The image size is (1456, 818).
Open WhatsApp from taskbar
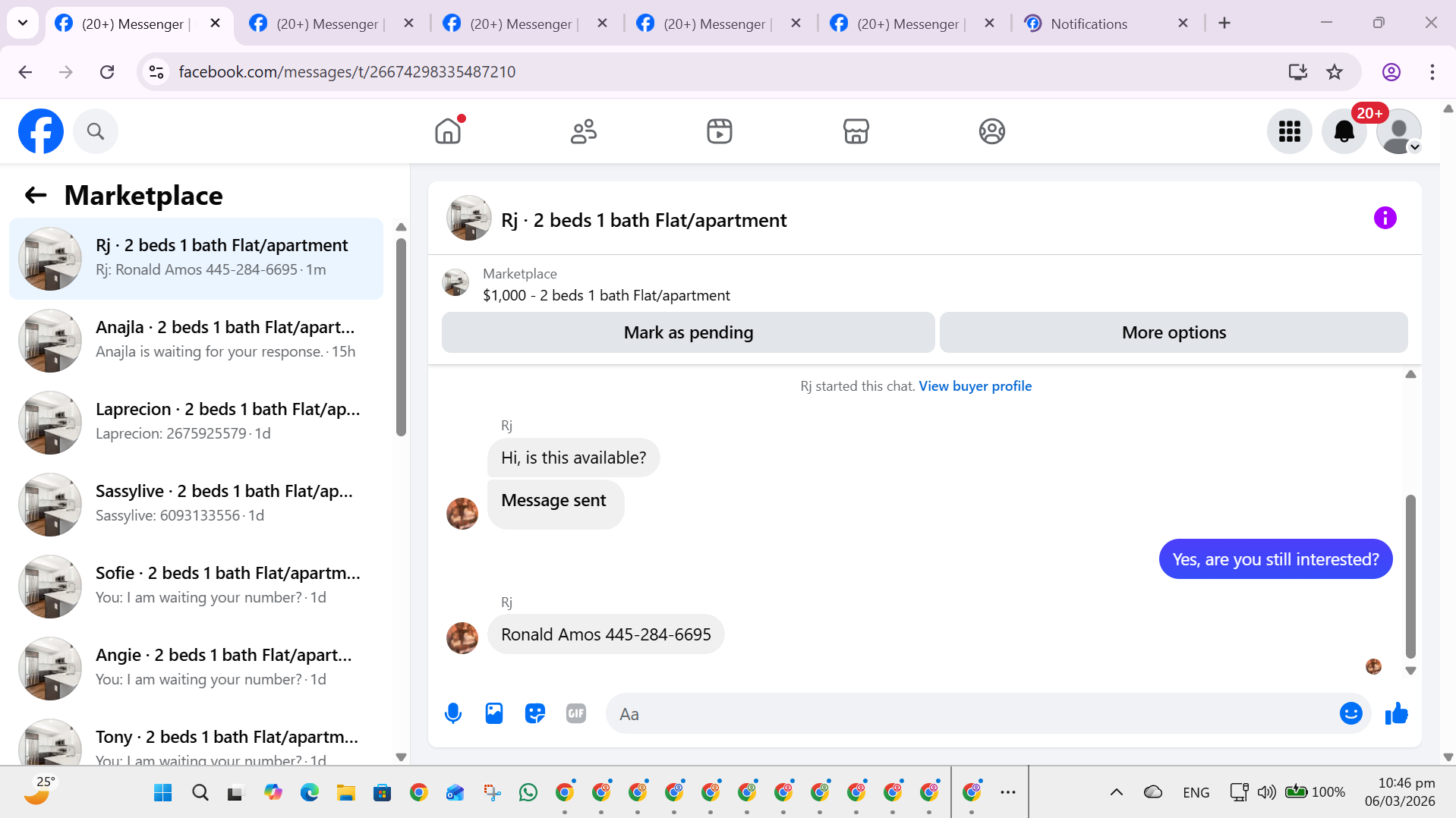point(528,793)
